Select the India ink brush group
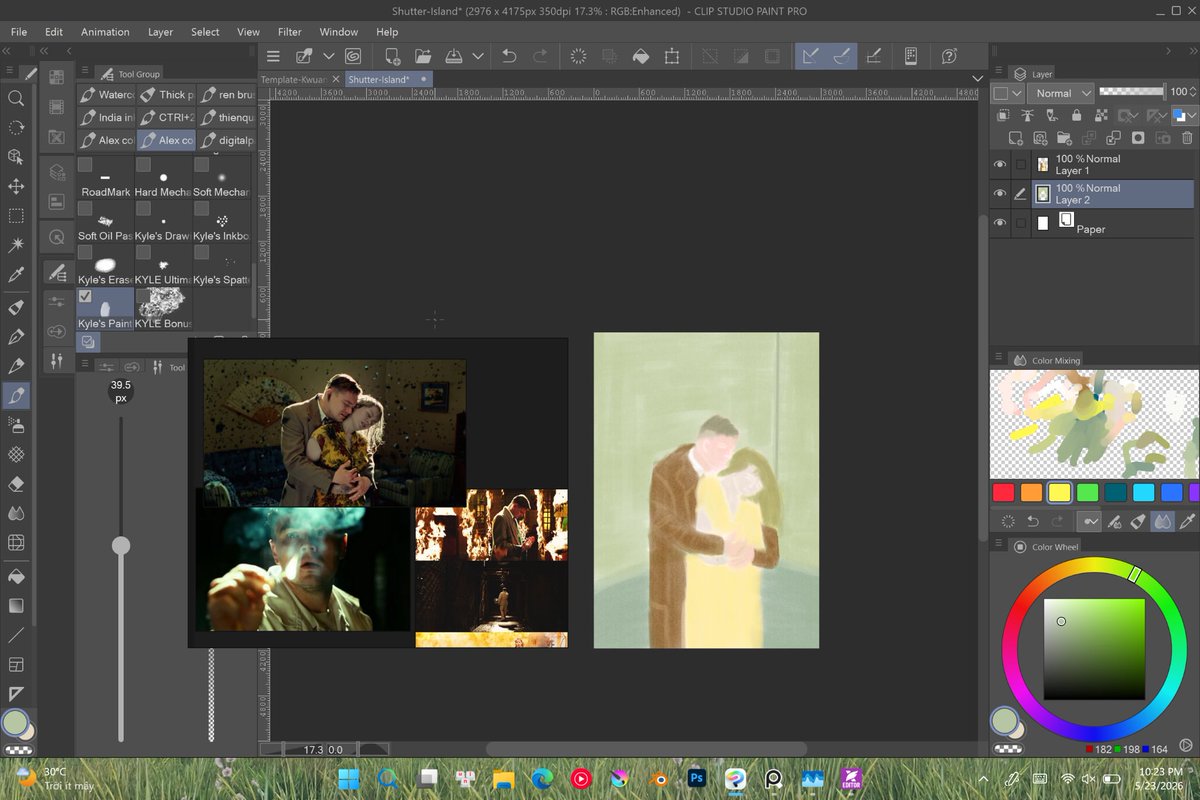 106,118
